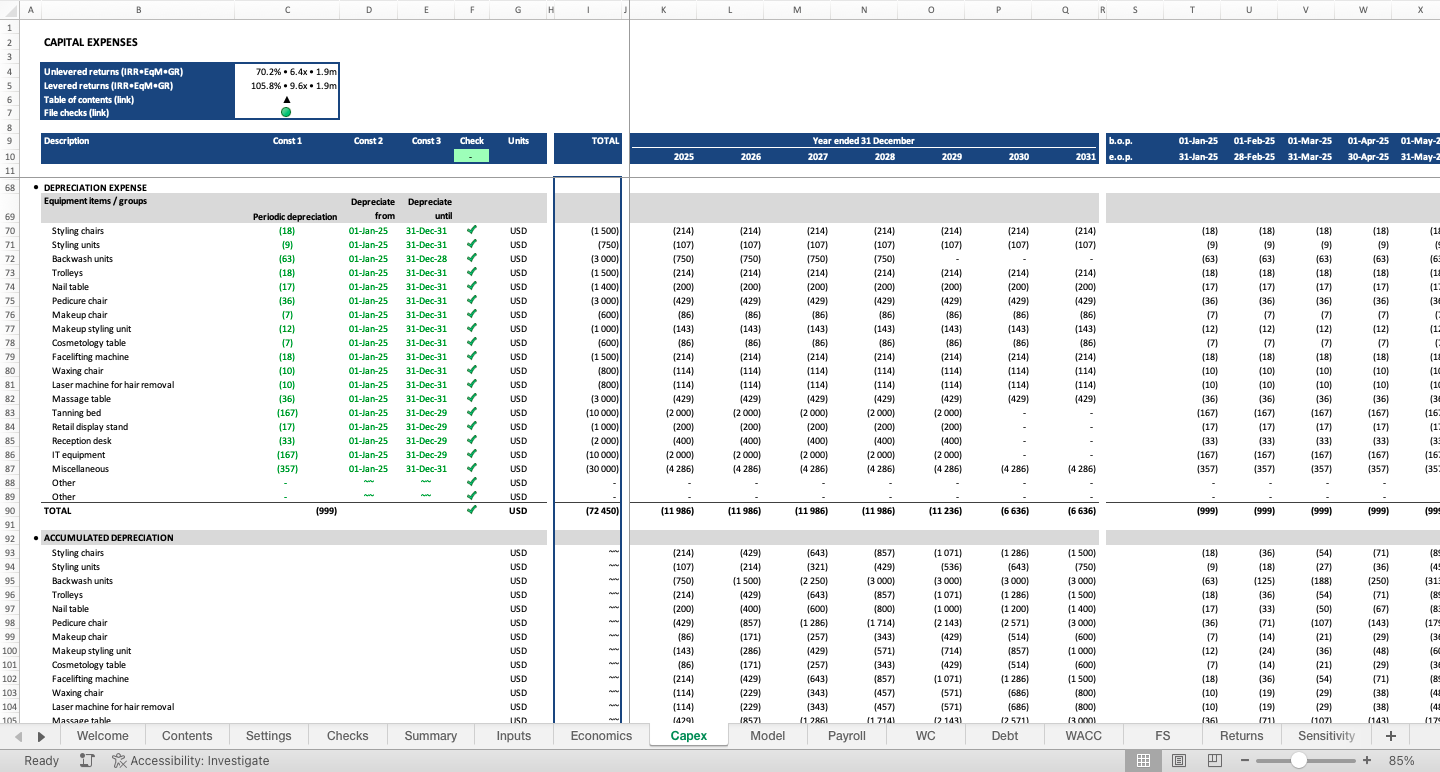Click the table of contents triangle link
The image size is (1440, 772).
pyautogui.click(x=286, y=99)
